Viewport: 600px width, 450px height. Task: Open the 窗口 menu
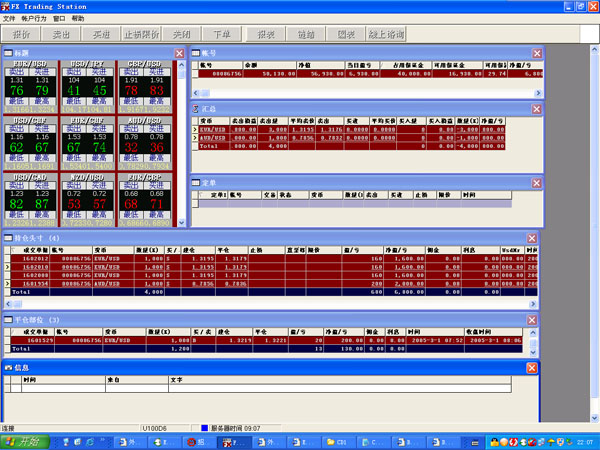(59, 18)
